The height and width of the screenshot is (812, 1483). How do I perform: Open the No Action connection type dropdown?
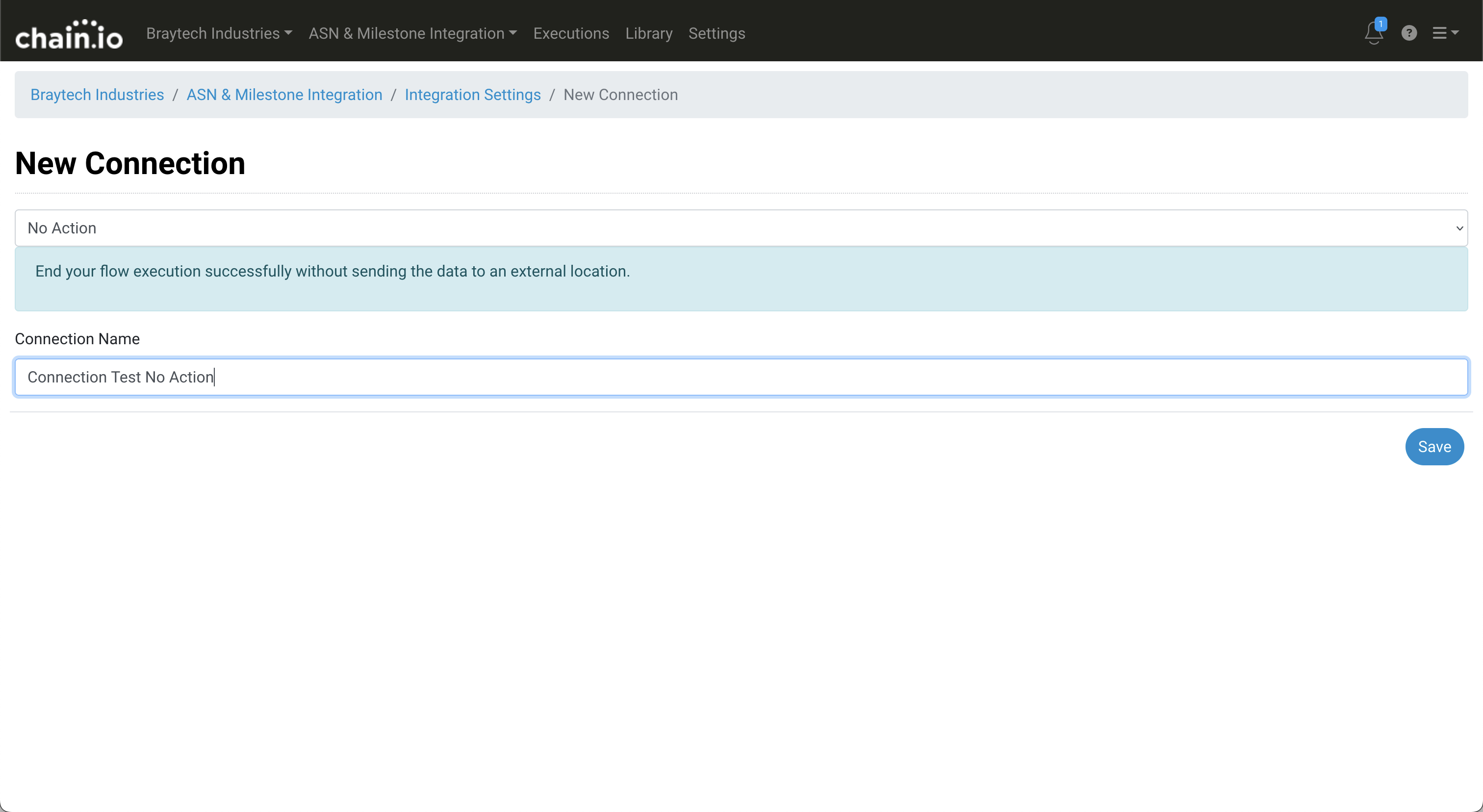741,228
